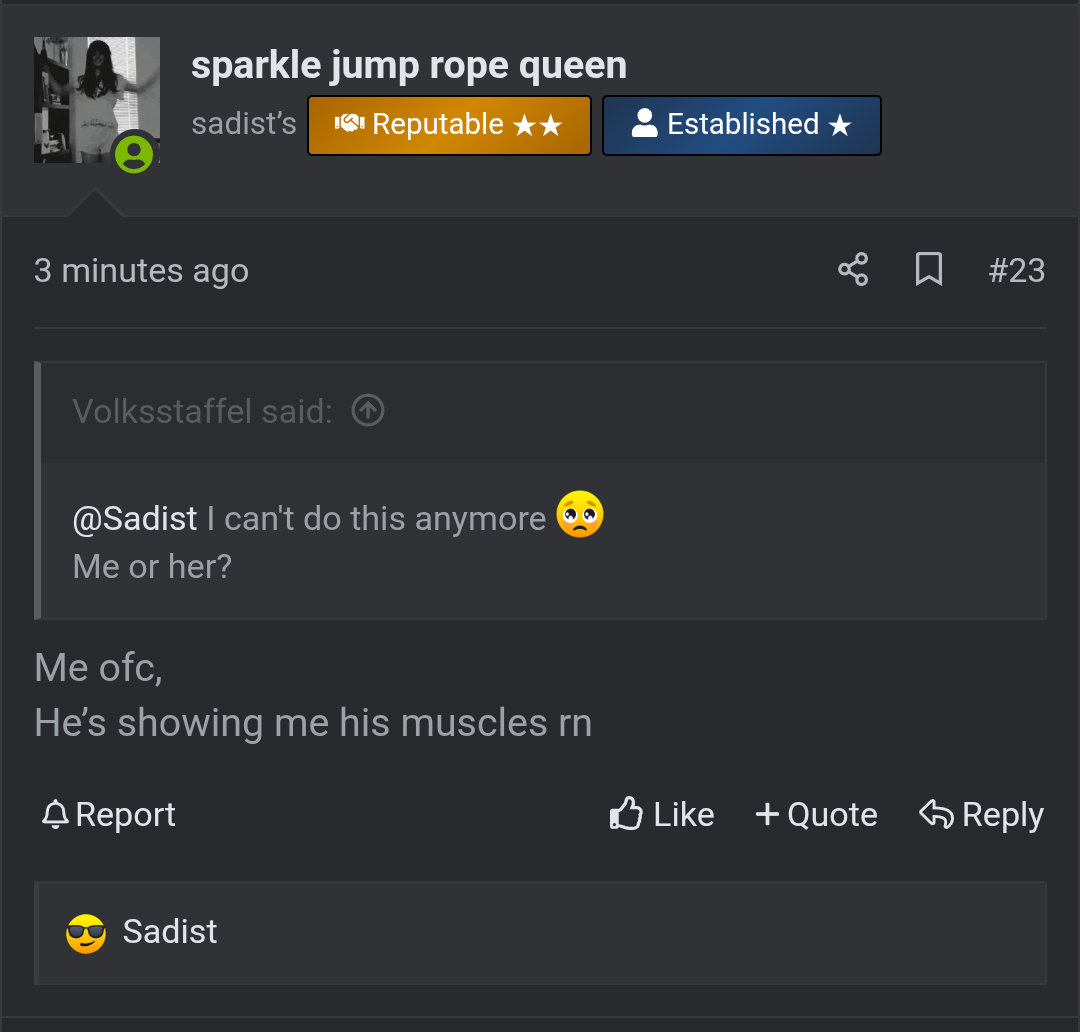Screen dimensions: 1080x1032
Task: Click the "3 minutes ago" timestamp
Action: click(x=141, y=271)
